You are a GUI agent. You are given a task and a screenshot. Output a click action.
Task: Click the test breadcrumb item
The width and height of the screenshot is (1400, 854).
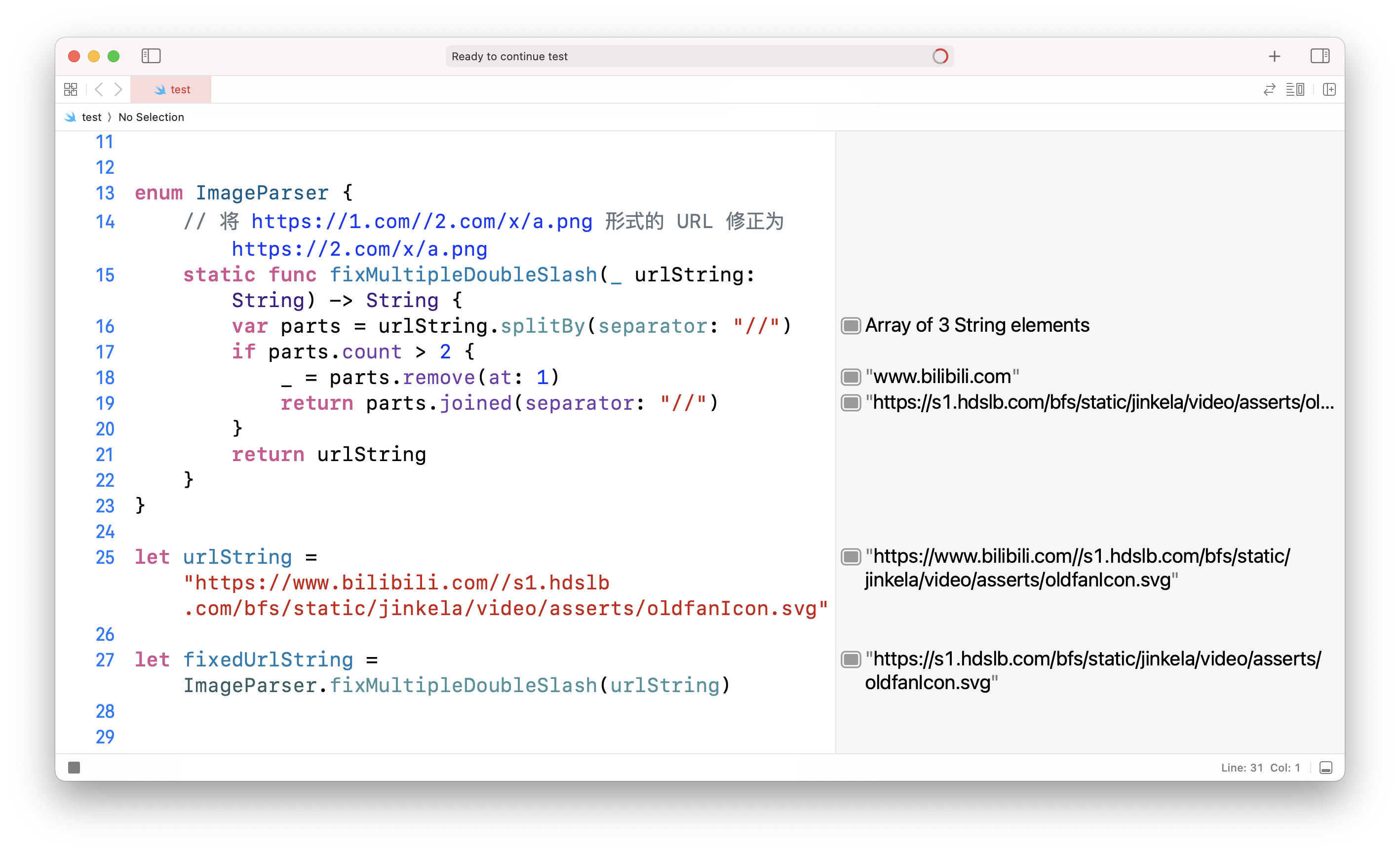click(84, 117)
